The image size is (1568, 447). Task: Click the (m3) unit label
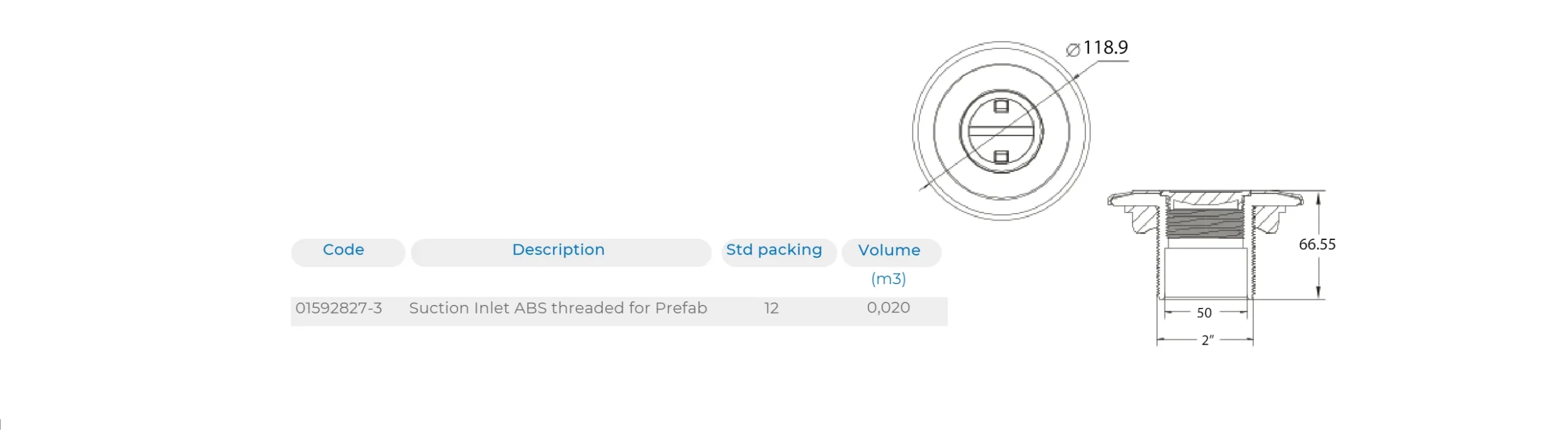888,279
